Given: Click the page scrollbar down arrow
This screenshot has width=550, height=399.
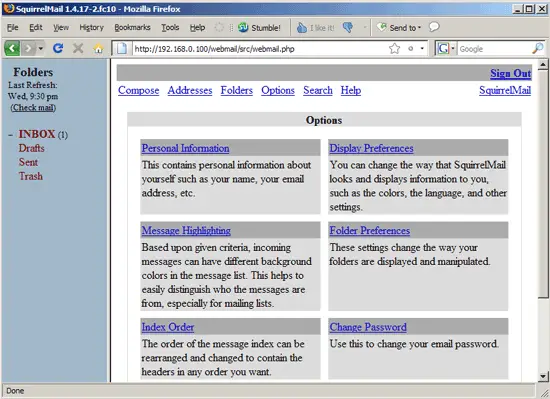Looking at the screenshot, I should [x=543, y=377].
